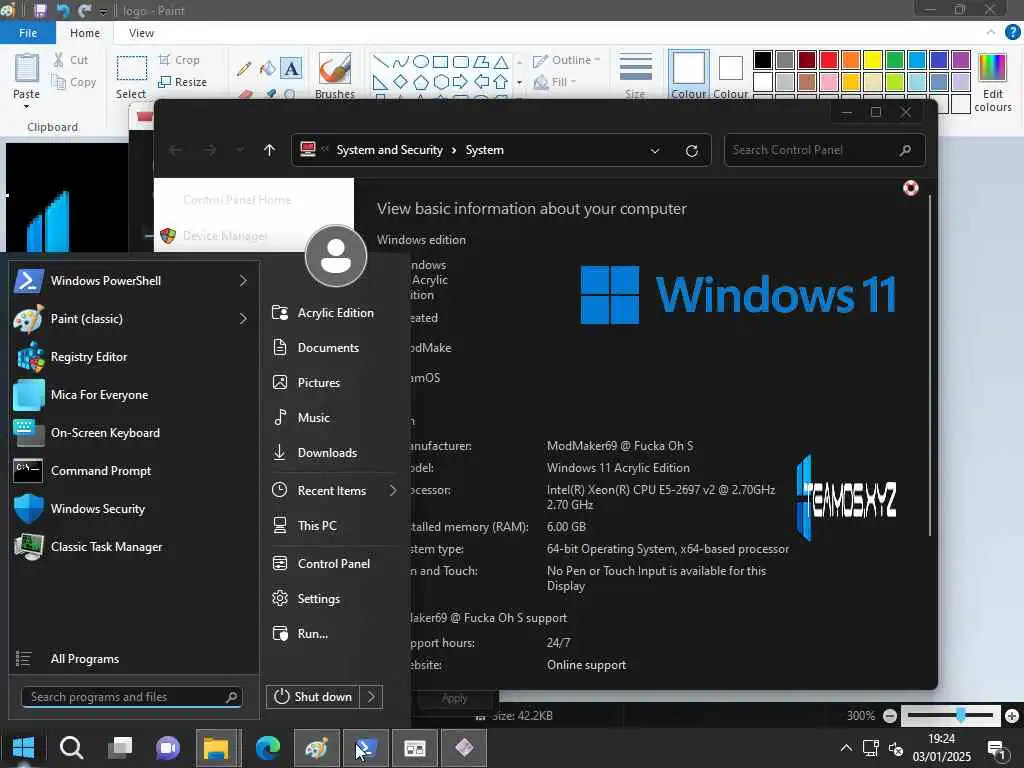Select the red colour swatch in Paint
This screenshot has width=1024, height=768.
click(x=829, y=60)
